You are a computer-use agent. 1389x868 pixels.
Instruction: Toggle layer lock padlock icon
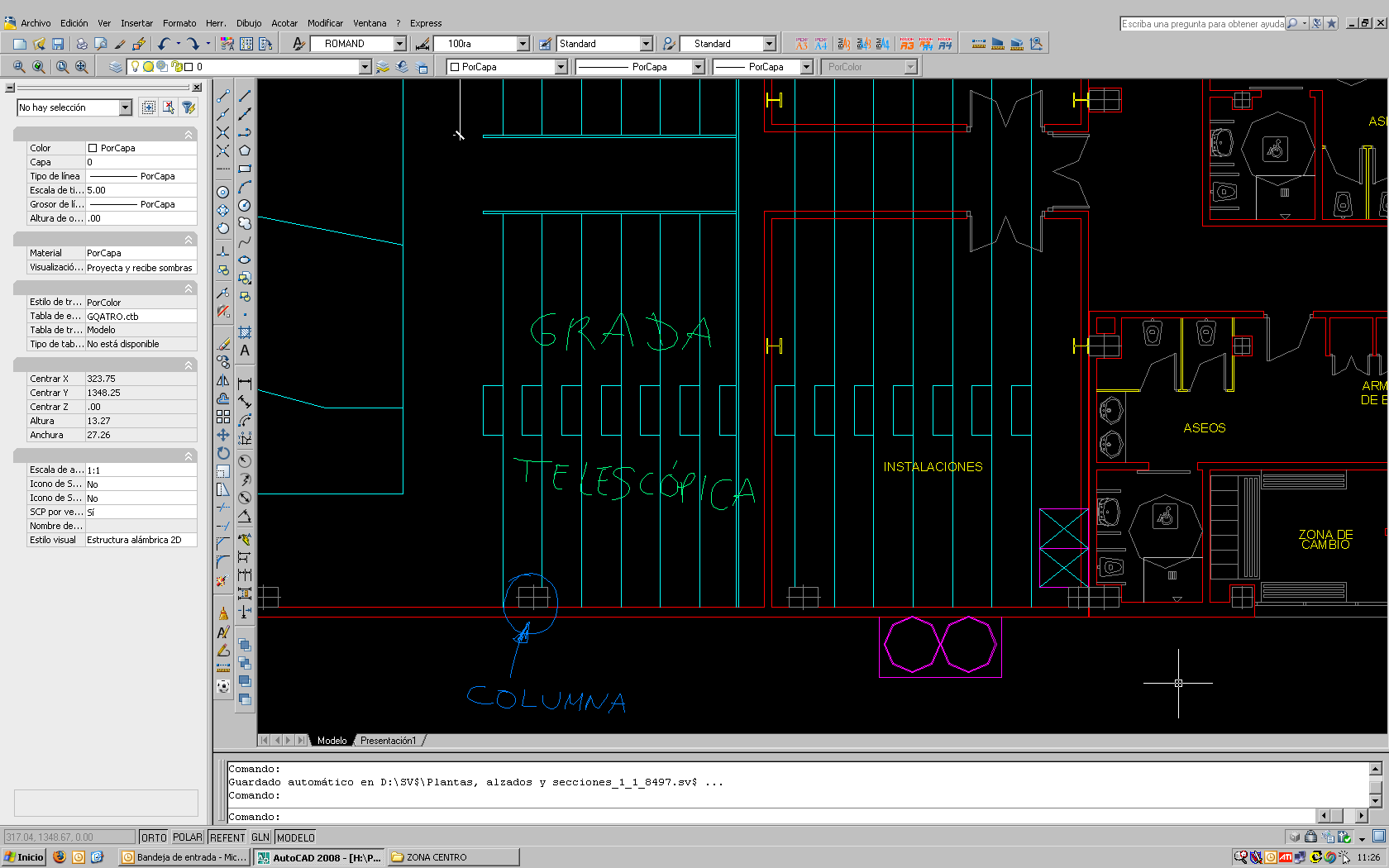click(x=176, y=67)
